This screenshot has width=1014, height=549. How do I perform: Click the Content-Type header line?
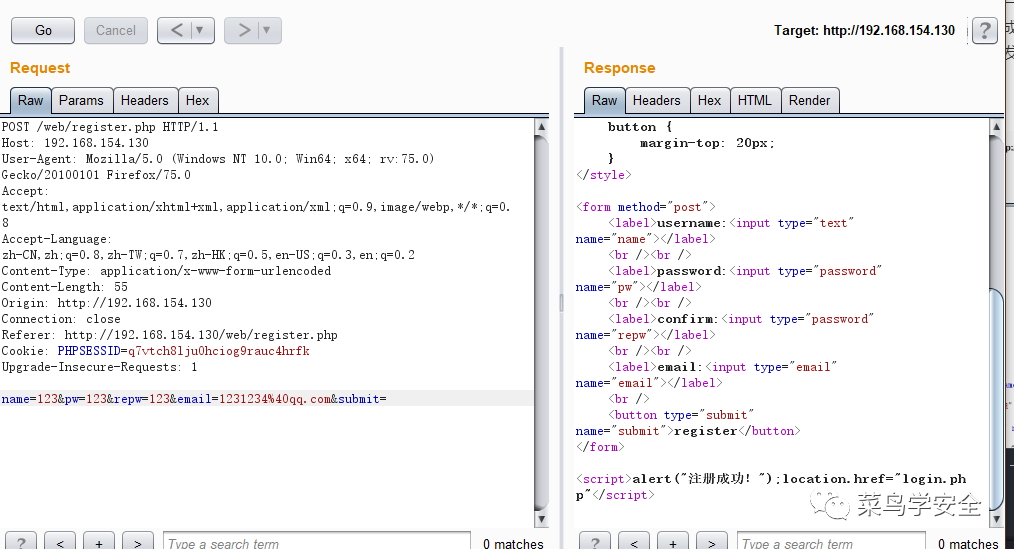pos(166,271)
